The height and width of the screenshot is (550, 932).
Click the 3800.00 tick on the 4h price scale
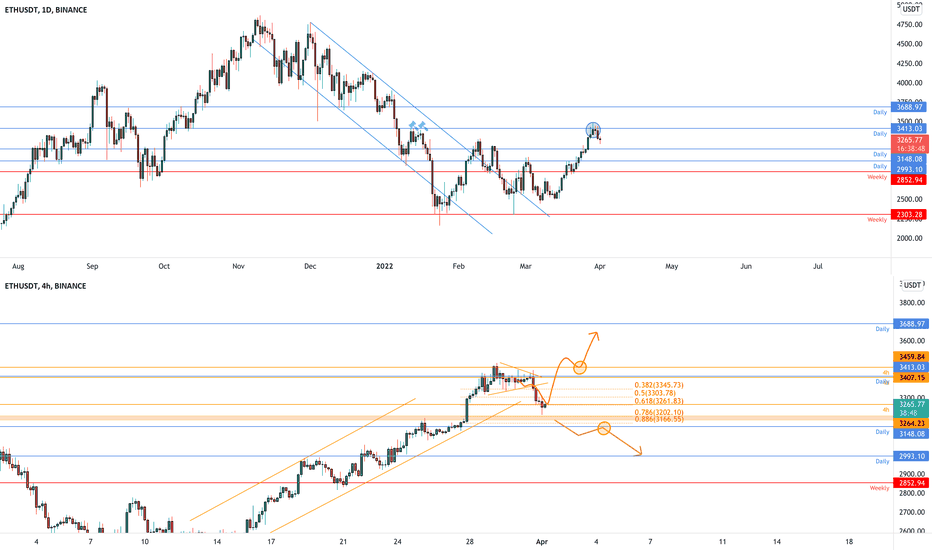coord(912,303)
